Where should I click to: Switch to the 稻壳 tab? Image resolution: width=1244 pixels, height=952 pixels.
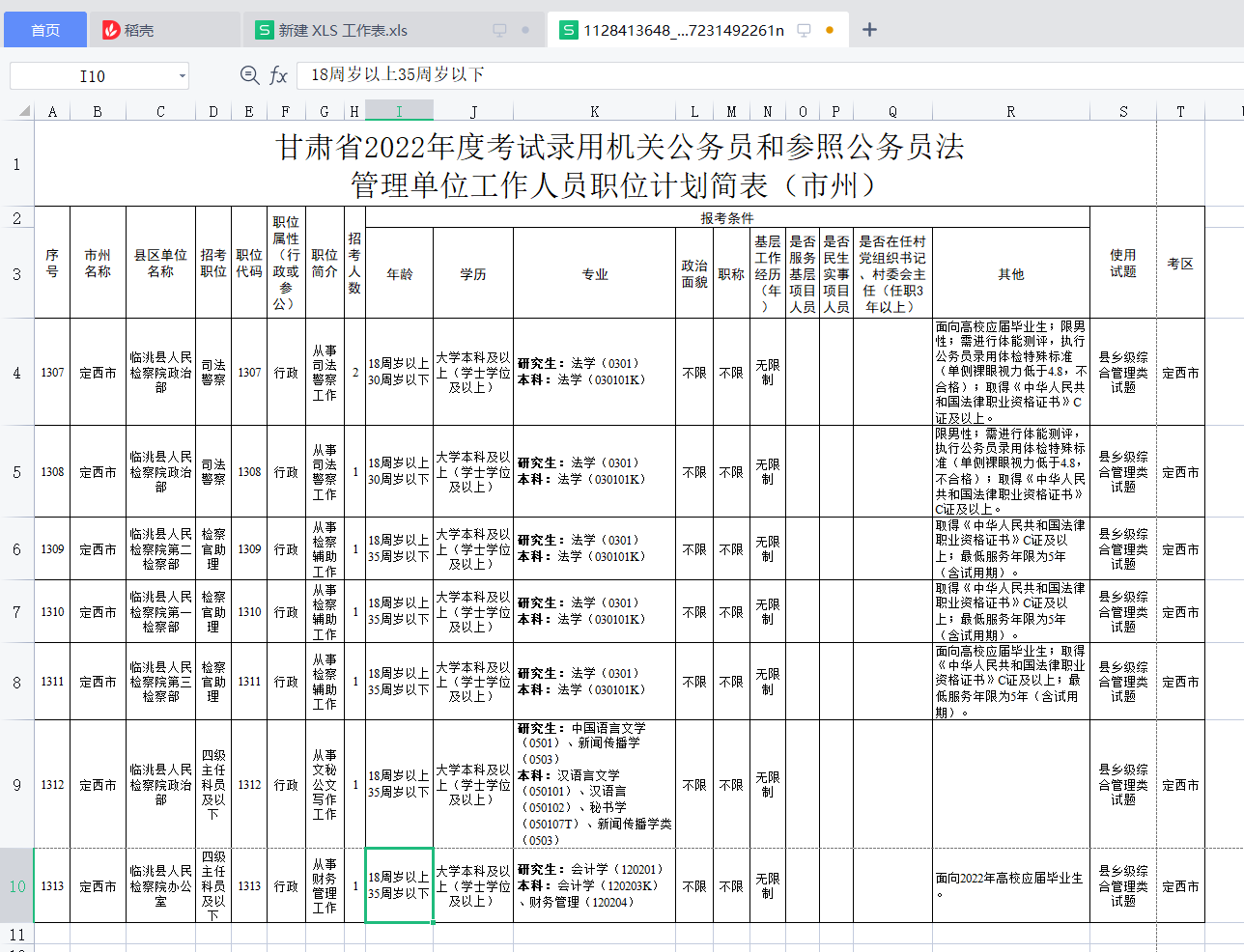pos(164,30)
